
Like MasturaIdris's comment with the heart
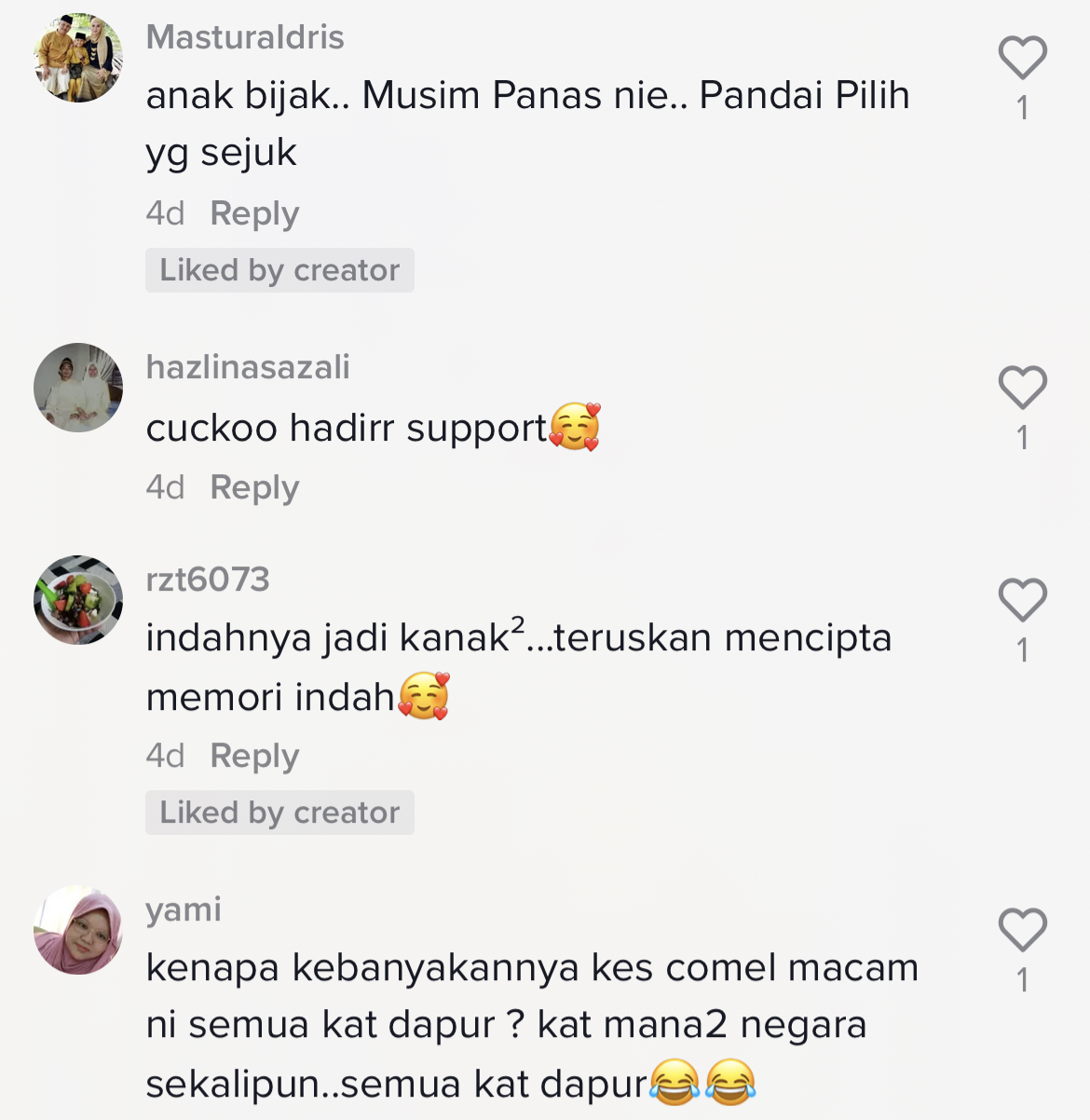pos(1023,58)
